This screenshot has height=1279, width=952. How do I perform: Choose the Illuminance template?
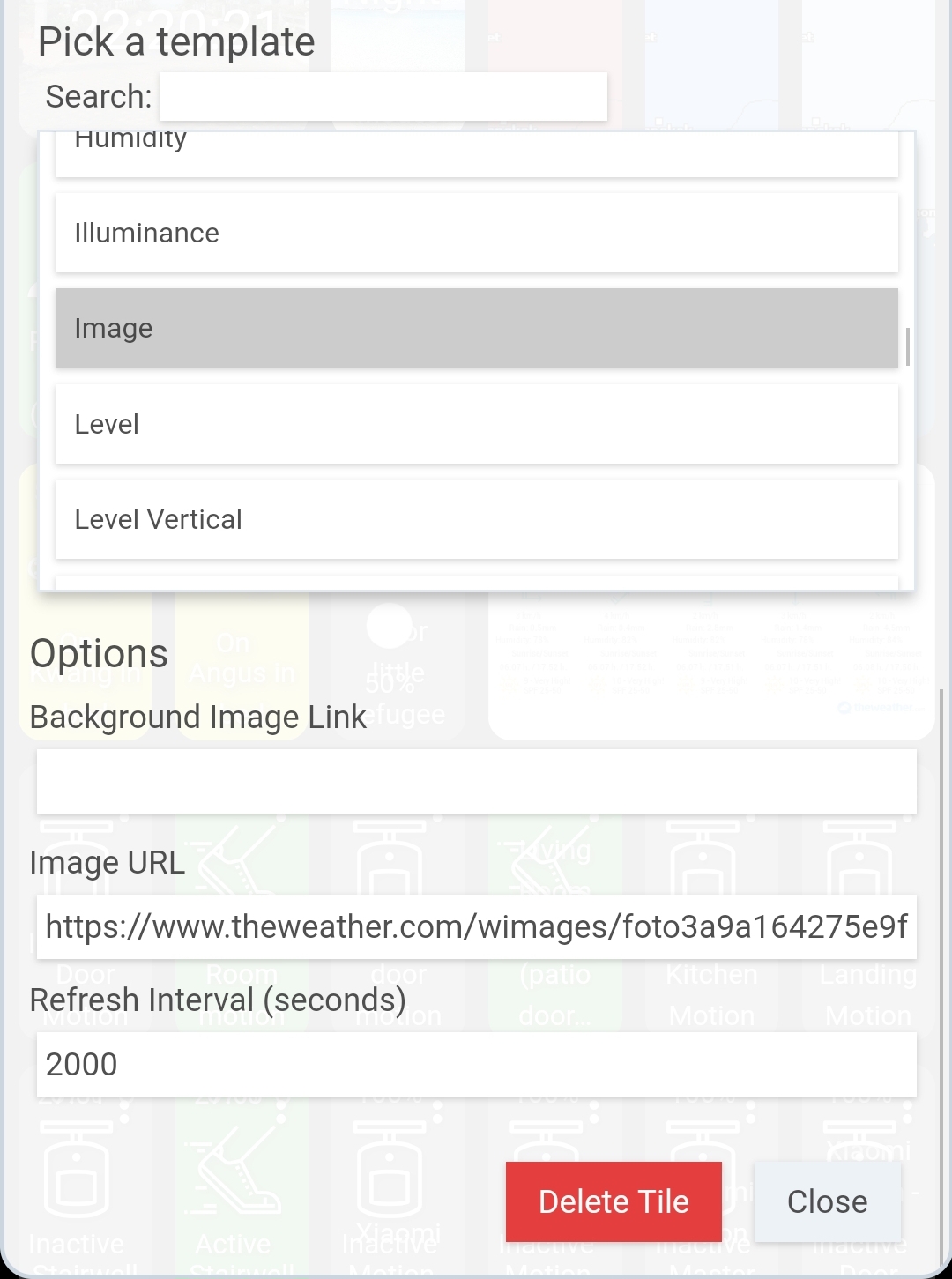(x=476, y=233)
